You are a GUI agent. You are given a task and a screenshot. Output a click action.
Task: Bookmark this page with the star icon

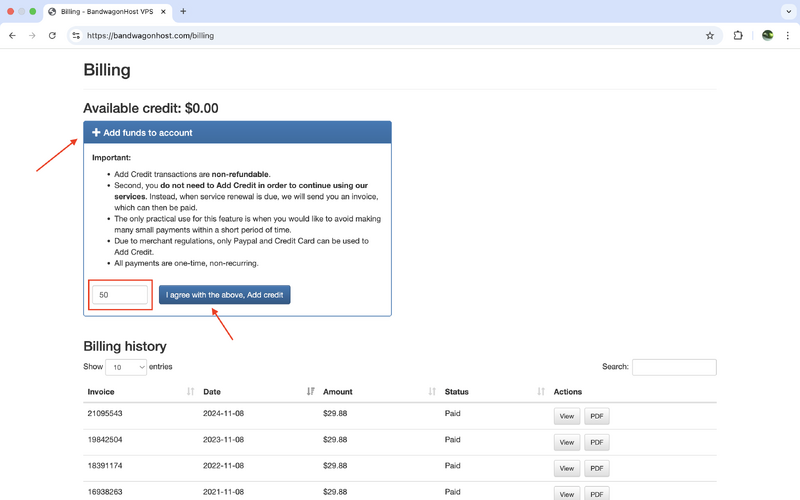710,35
